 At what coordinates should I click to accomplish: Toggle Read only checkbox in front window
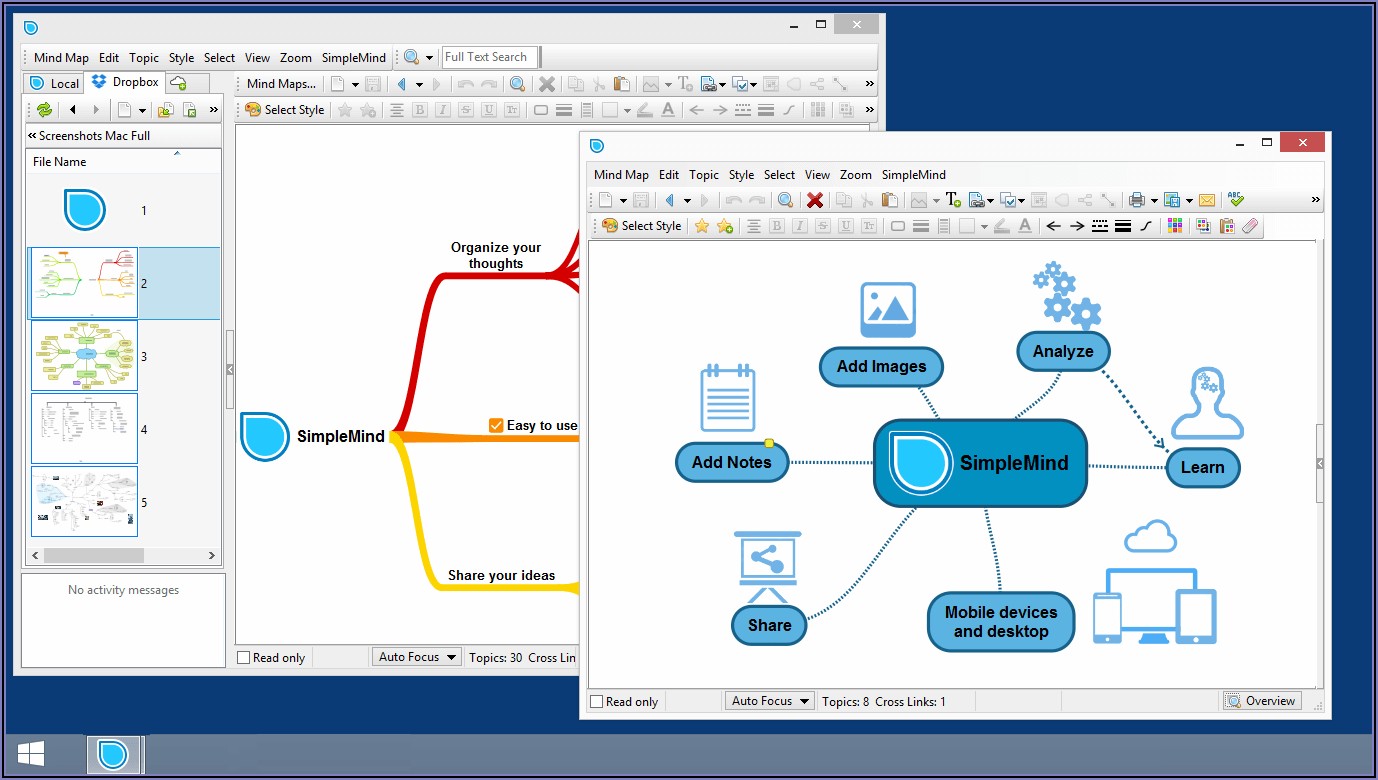coord(597,701)
